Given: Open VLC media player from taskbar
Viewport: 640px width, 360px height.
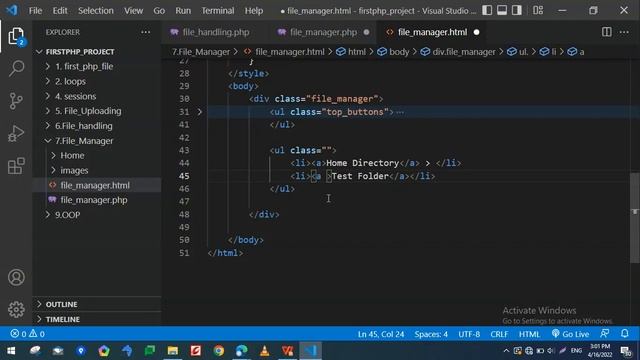Looking at the screenshot, I should 264,351.
